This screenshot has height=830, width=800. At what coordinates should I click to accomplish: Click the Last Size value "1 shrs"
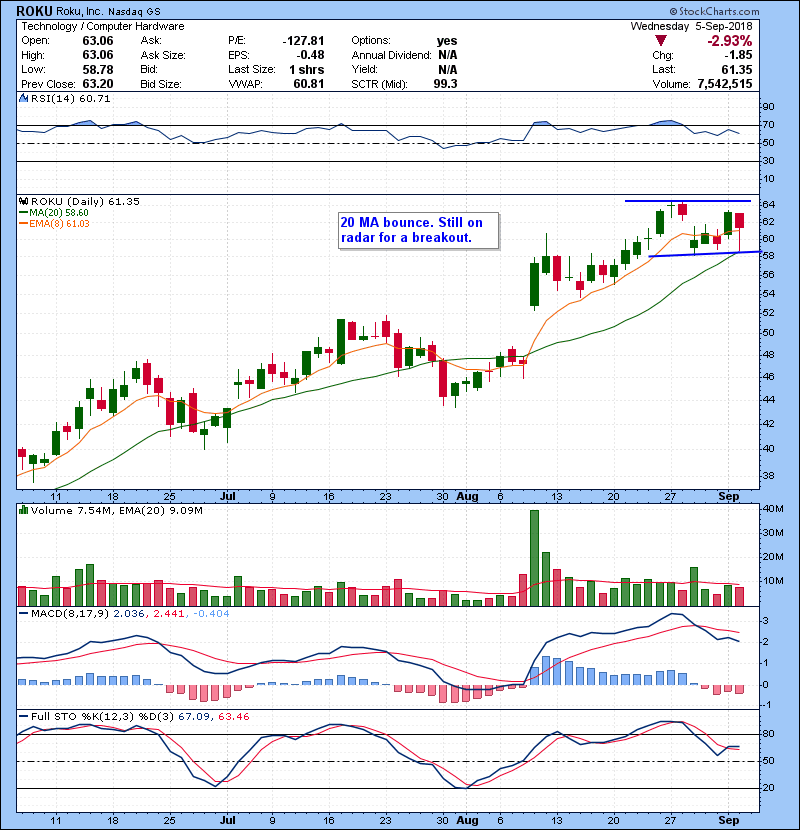pyautogui.click(x=307, y=69)
